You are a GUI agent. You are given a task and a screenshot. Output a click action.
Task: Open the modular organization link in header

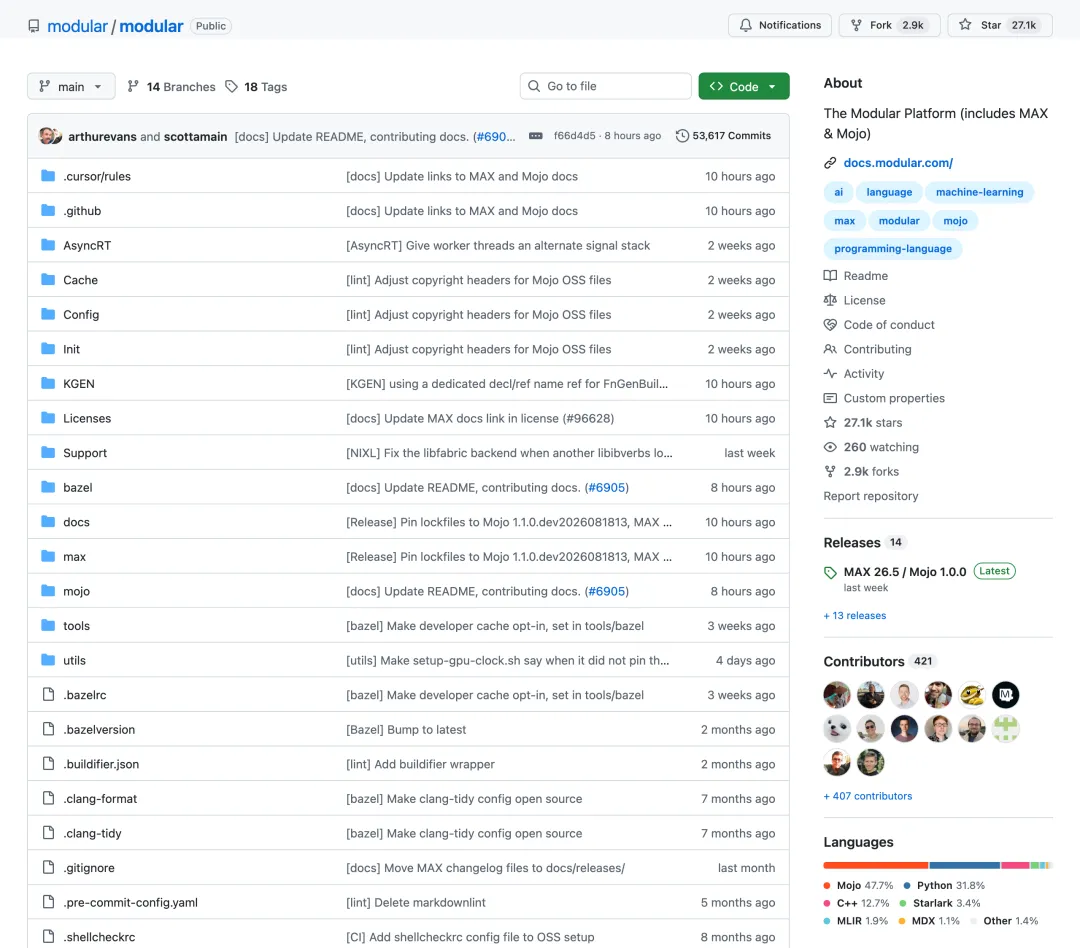[77, 26]
